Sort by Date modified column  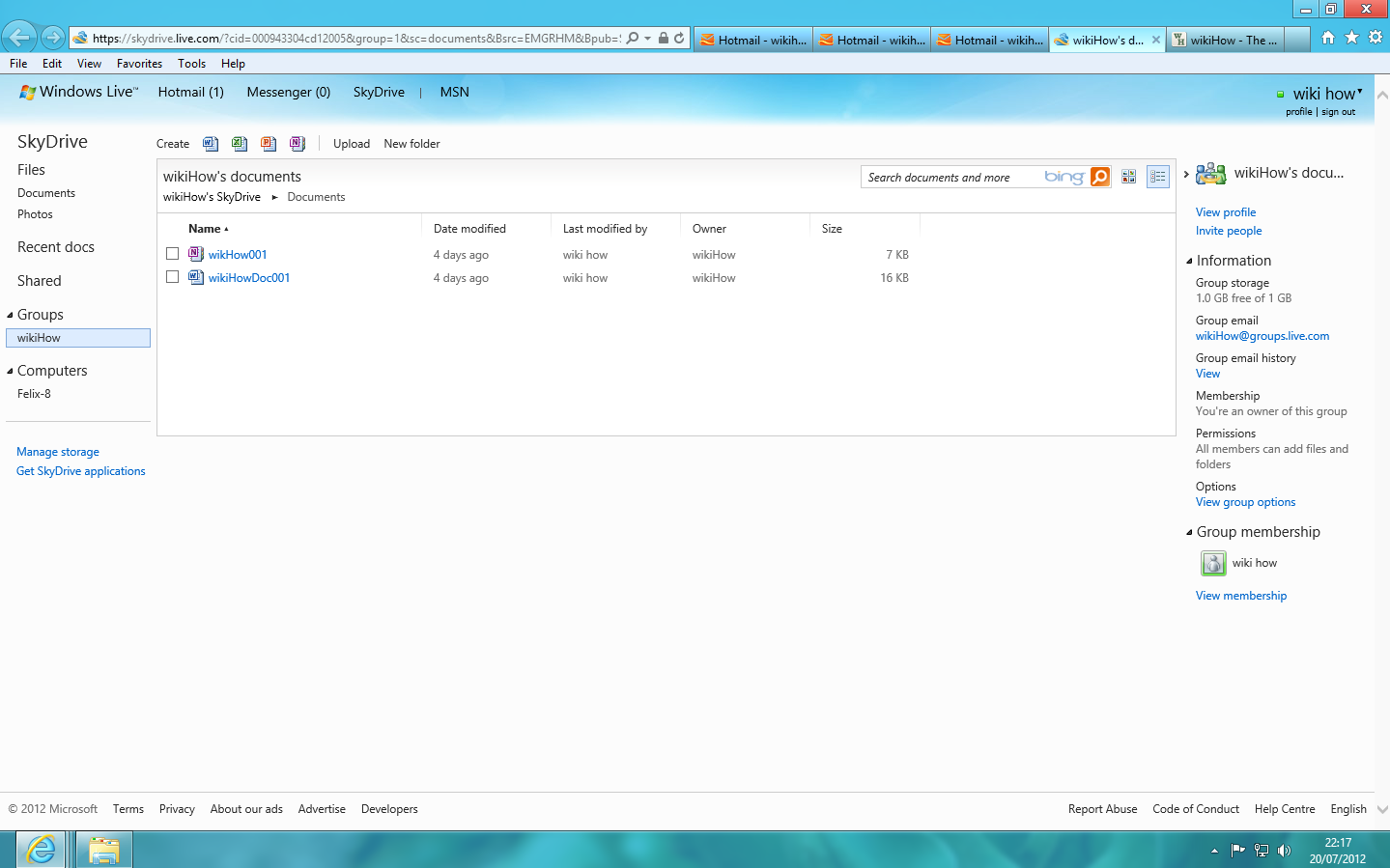point(469,229)
